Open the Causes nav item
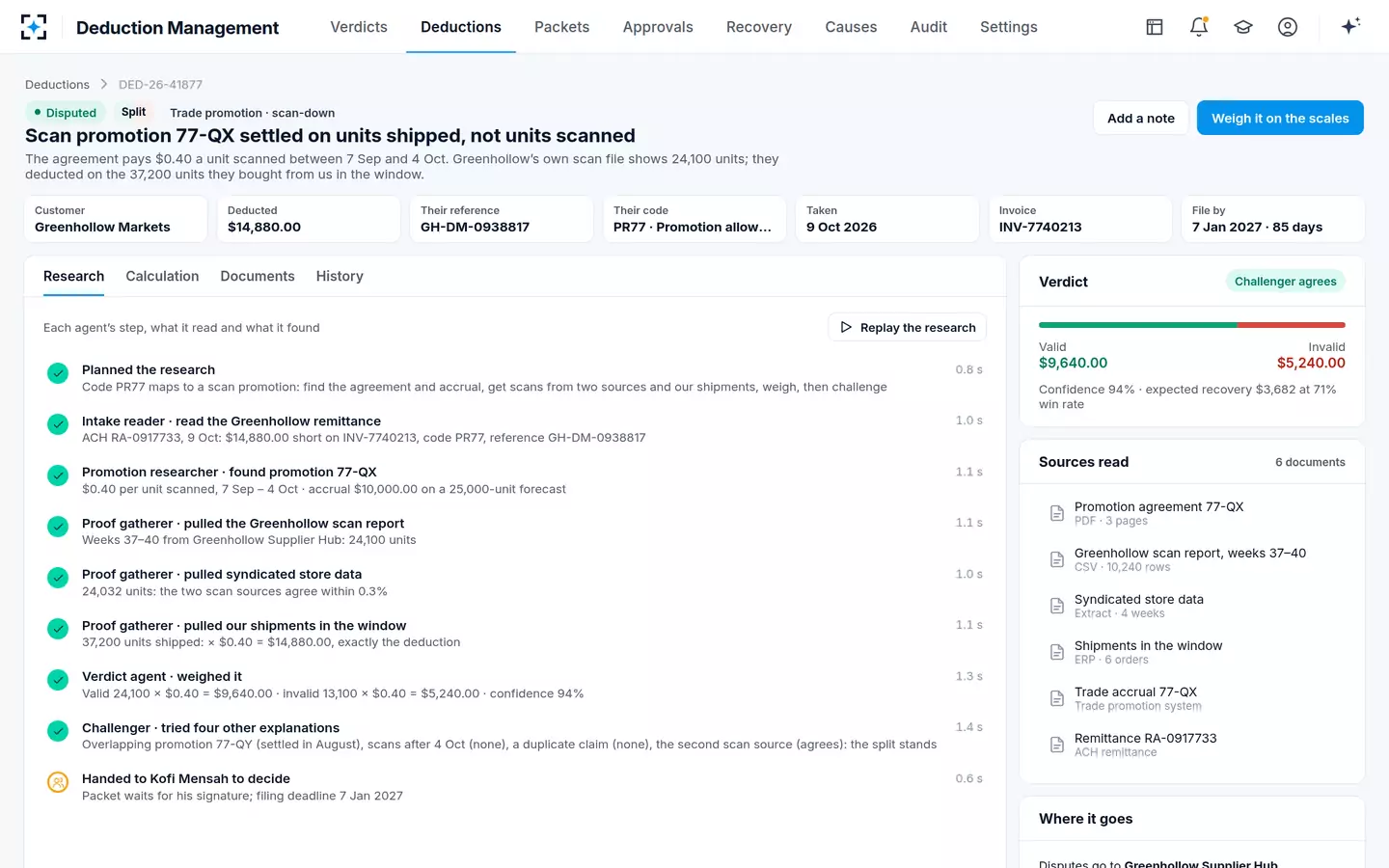The height and width of the screenshot is (868, 1389). 851,27
